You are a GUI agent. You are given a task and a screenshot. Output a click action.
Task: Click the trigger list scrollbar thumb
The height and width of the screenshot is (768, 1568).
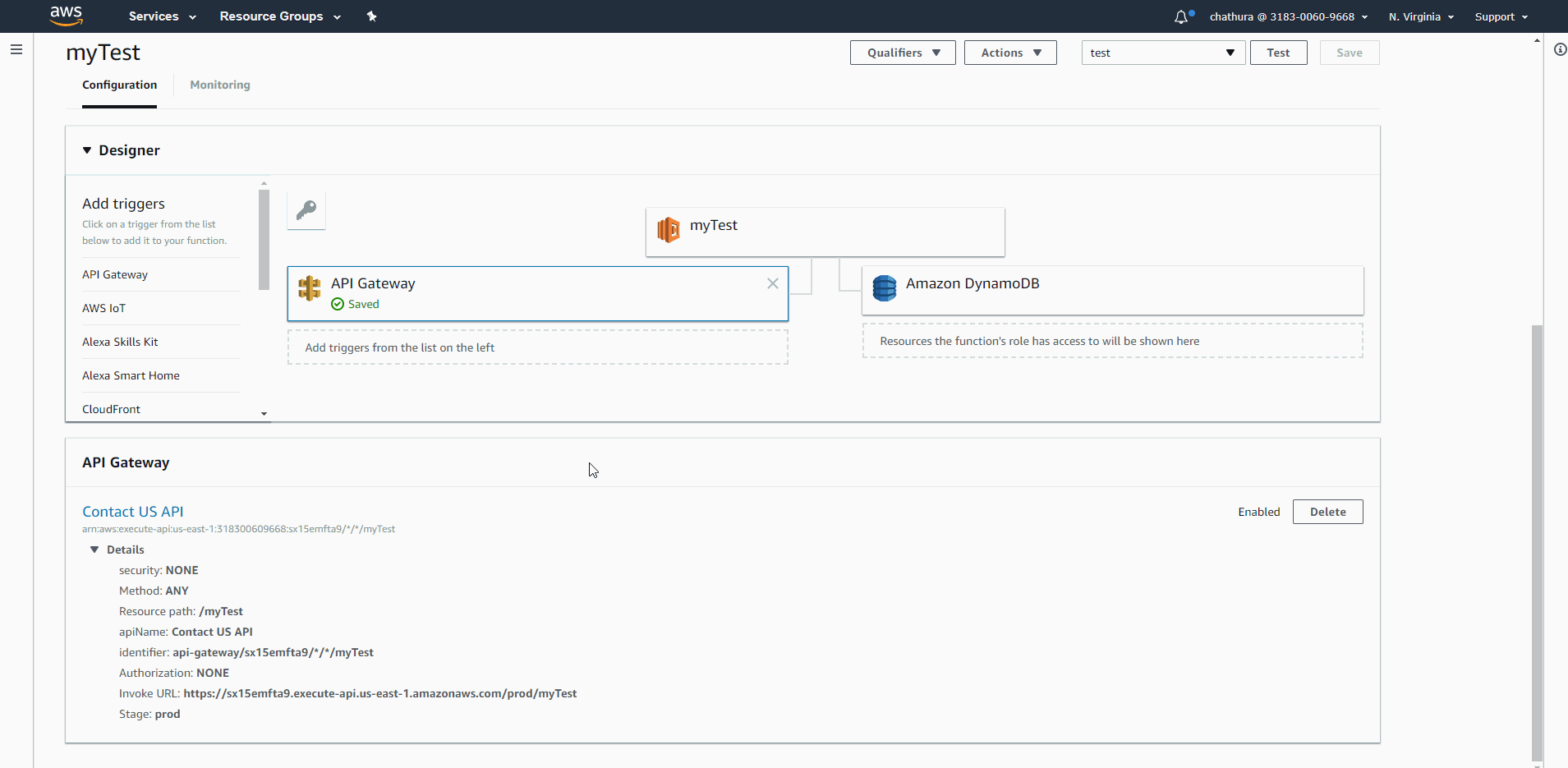[x=264, y=240]
